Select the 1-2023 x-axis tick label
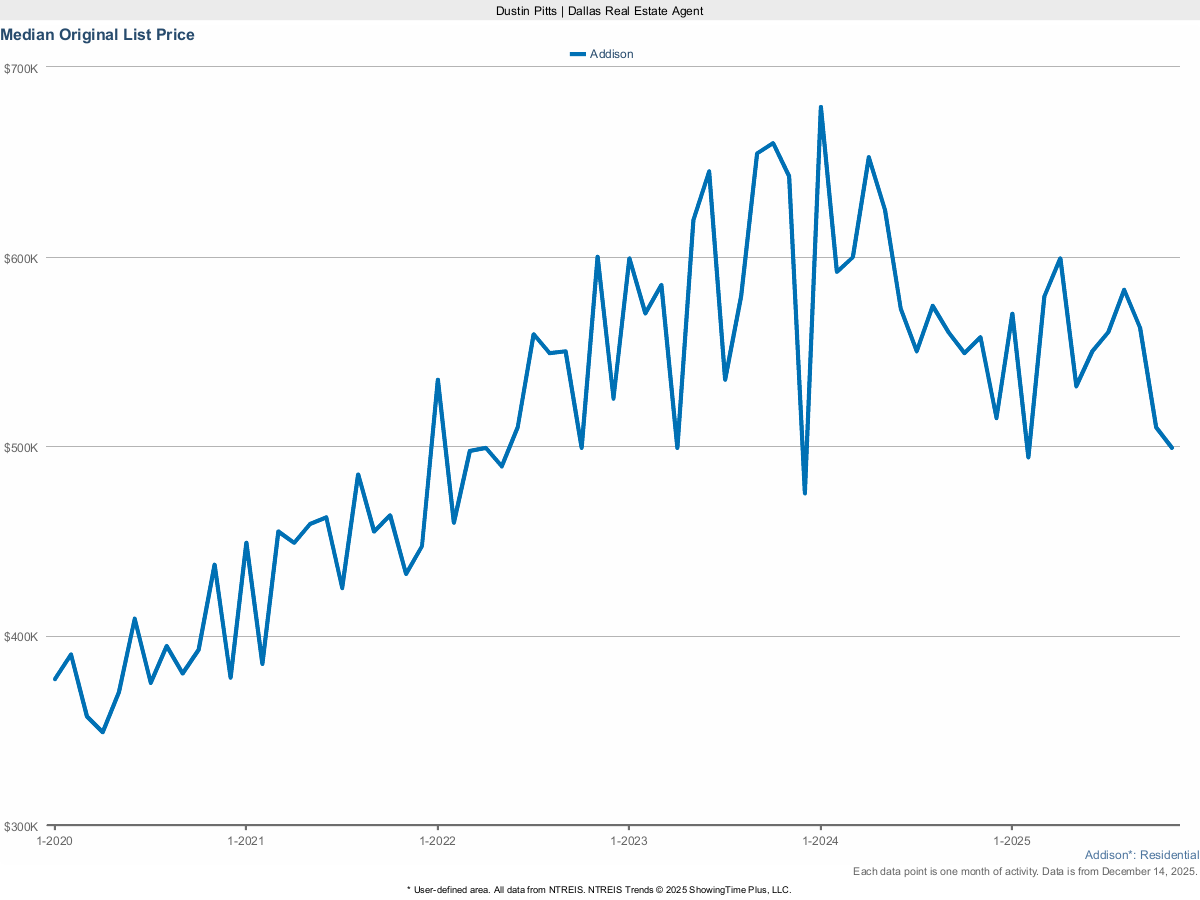 [628, 840]
